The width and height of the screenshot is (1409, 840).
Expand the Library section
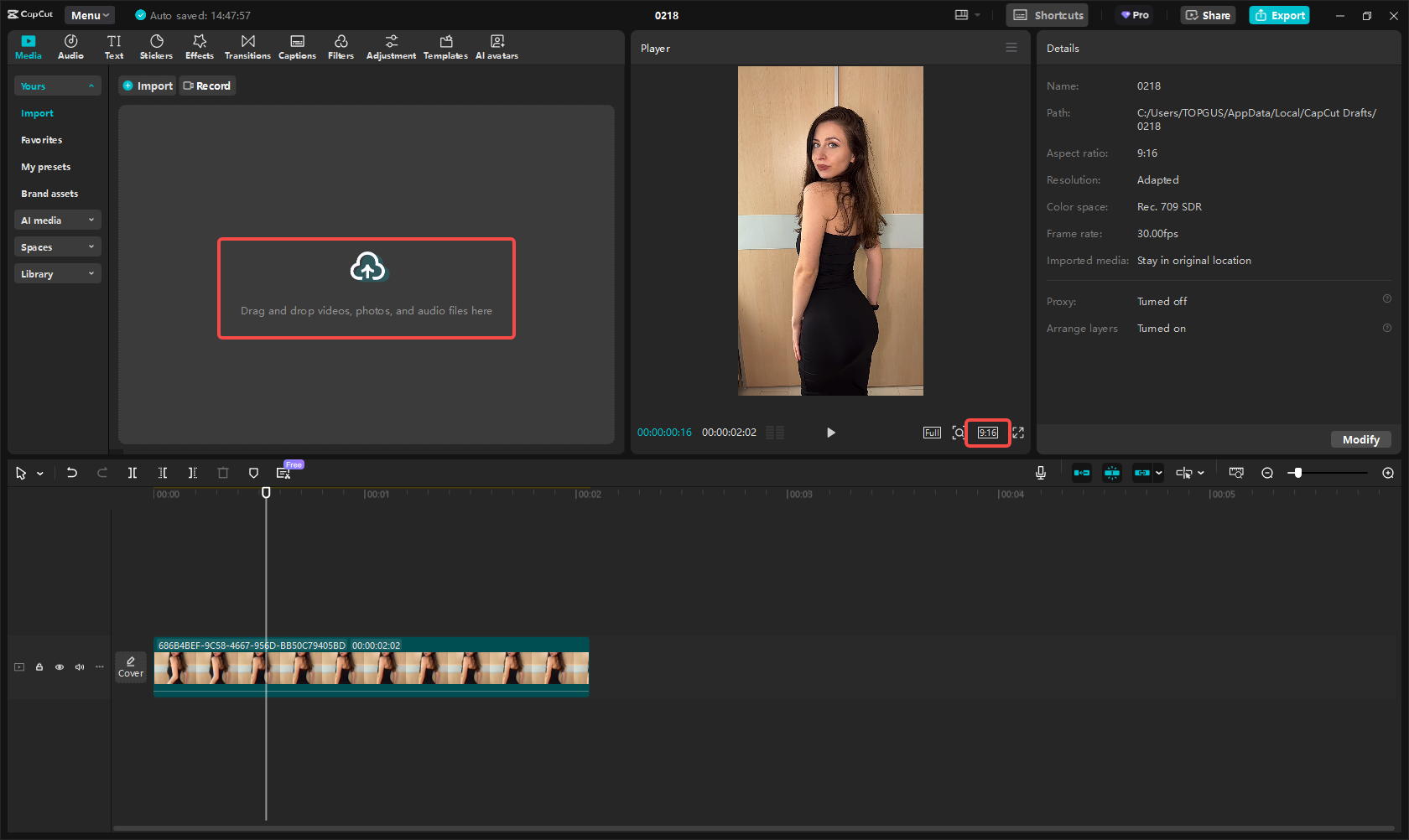click(57, 274)
